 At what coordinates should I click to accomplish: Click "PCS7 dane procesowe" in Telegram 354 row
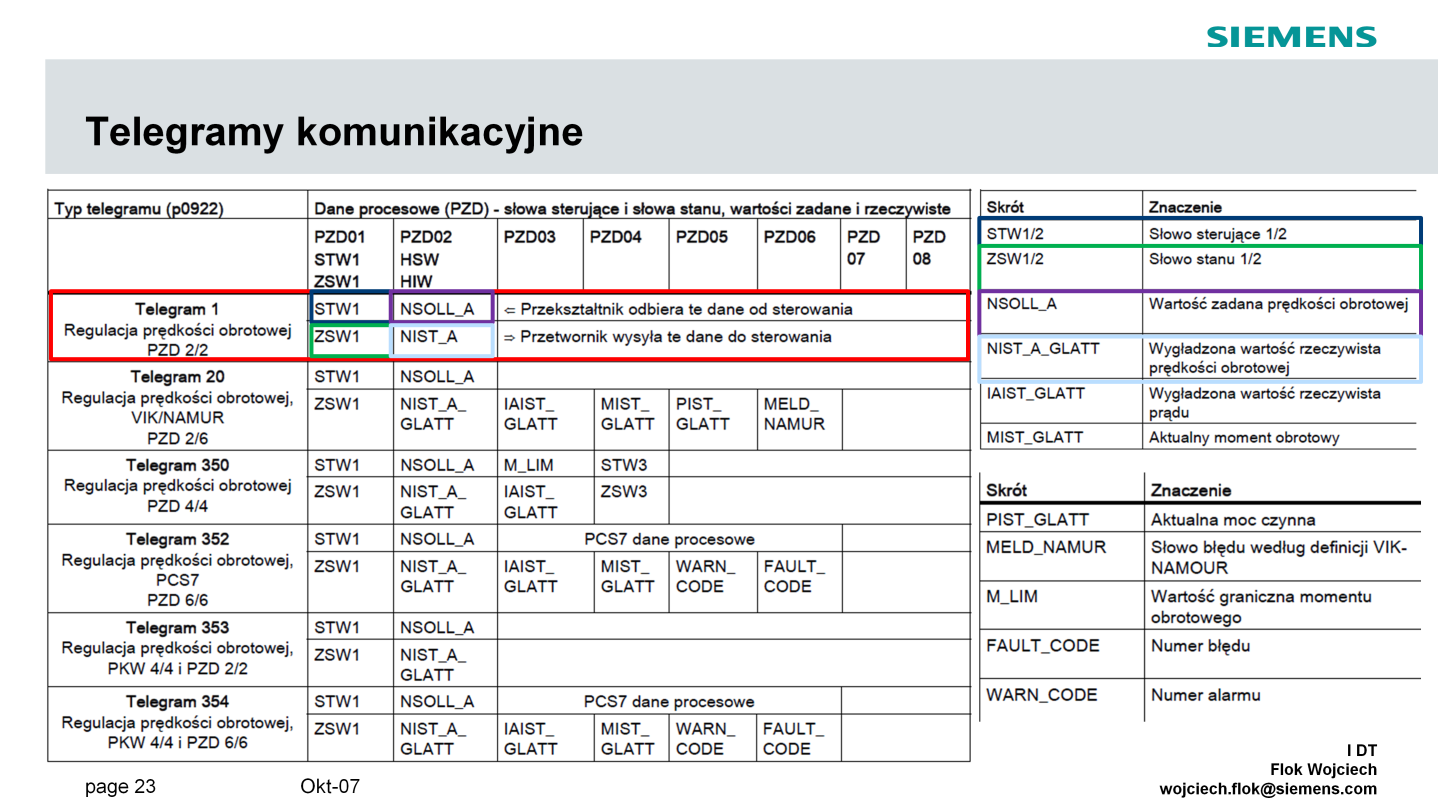click(x=670, y=701)
